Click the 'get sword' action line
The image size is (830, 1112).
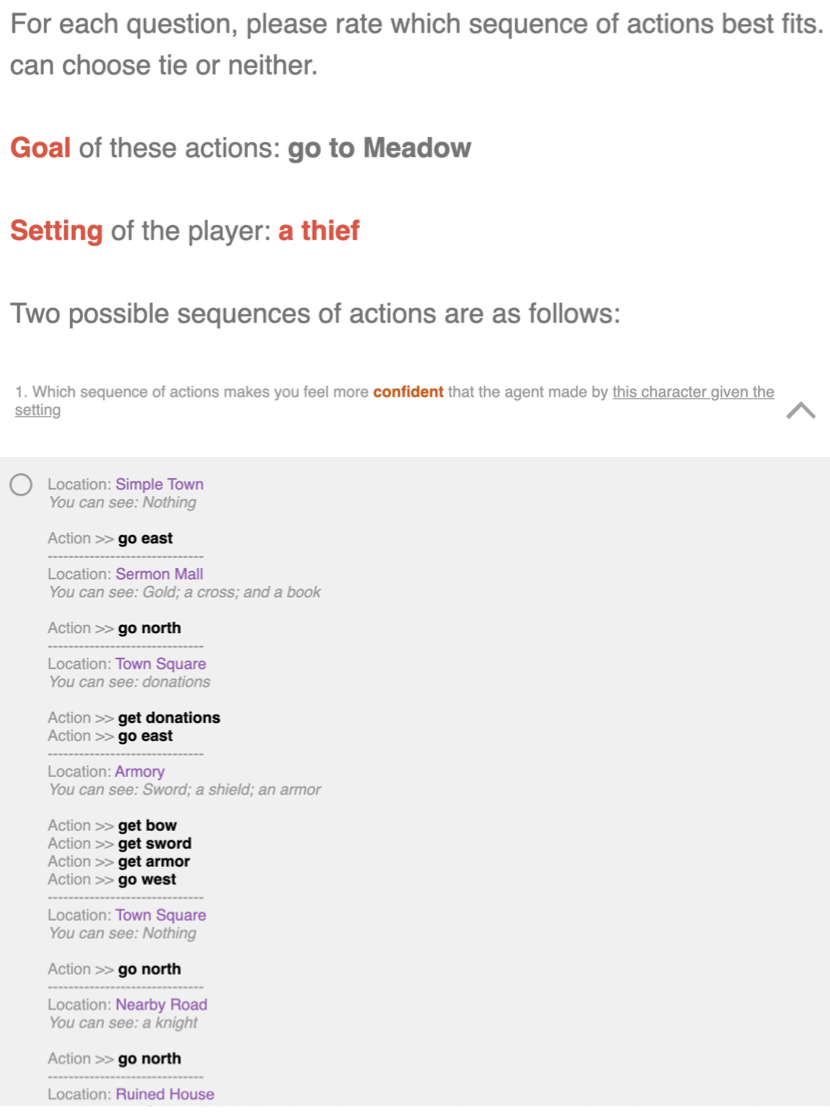[x=119, y=843]
